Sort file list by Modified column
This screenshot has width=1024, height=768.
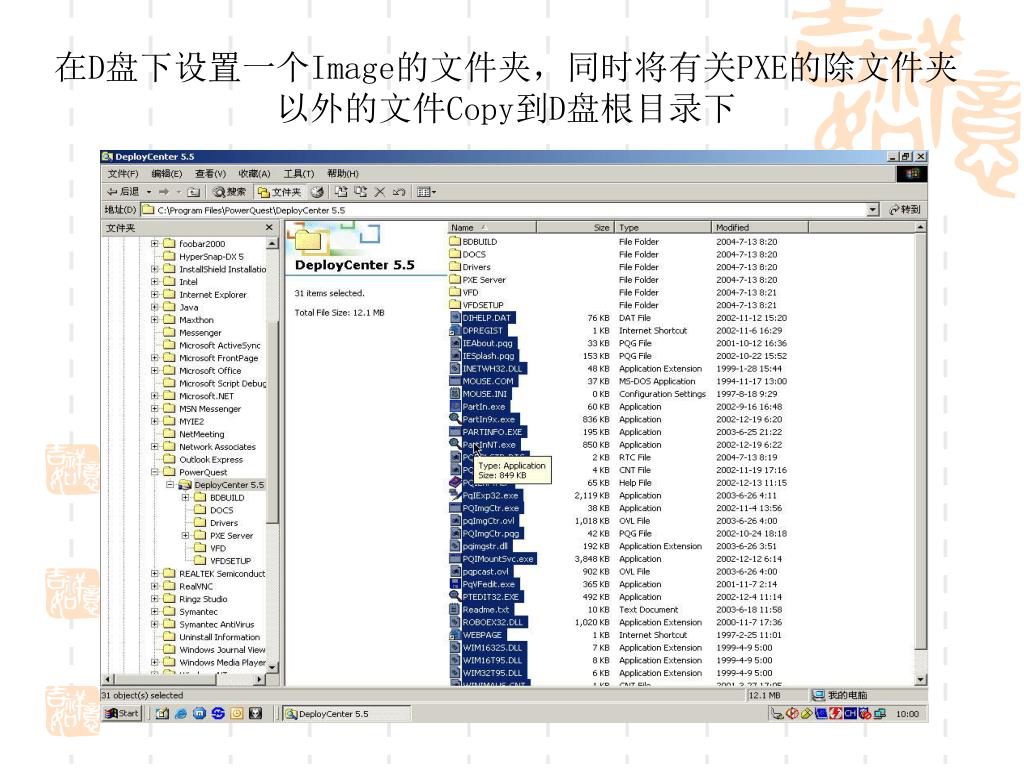click(x=760, y=227)
